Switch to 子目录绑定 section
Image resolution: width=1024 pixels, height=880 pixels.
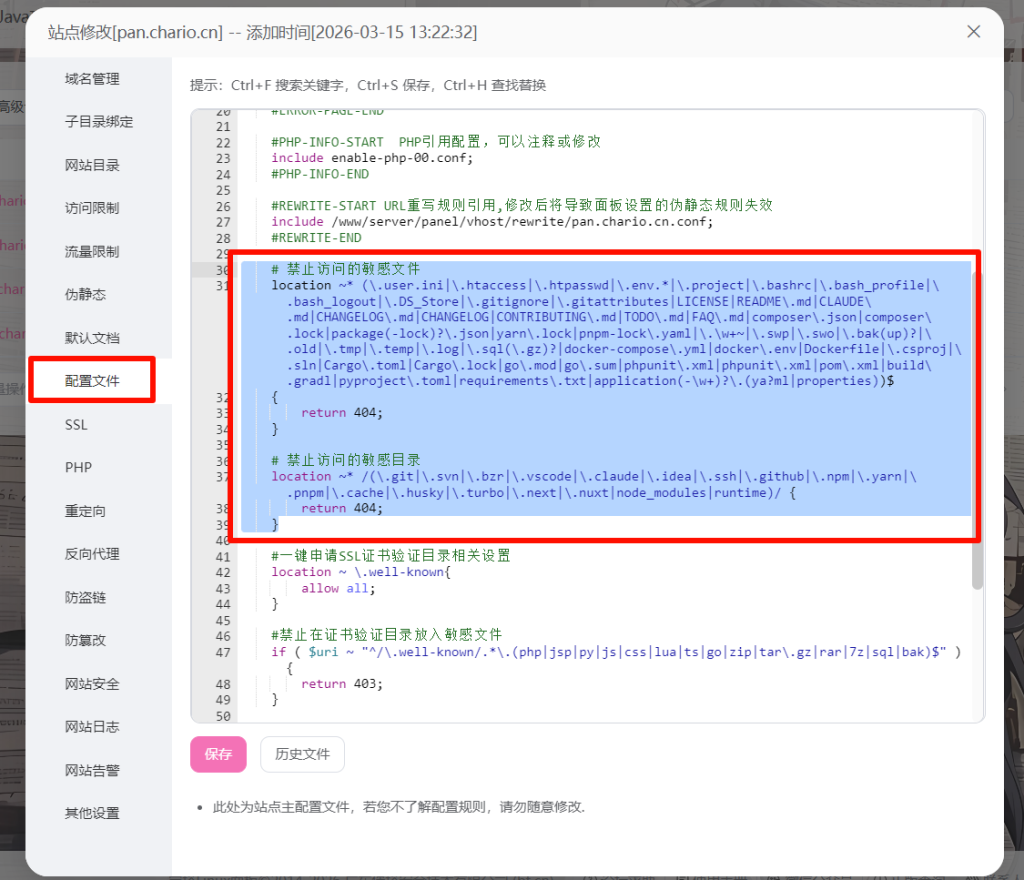point(98,122)
